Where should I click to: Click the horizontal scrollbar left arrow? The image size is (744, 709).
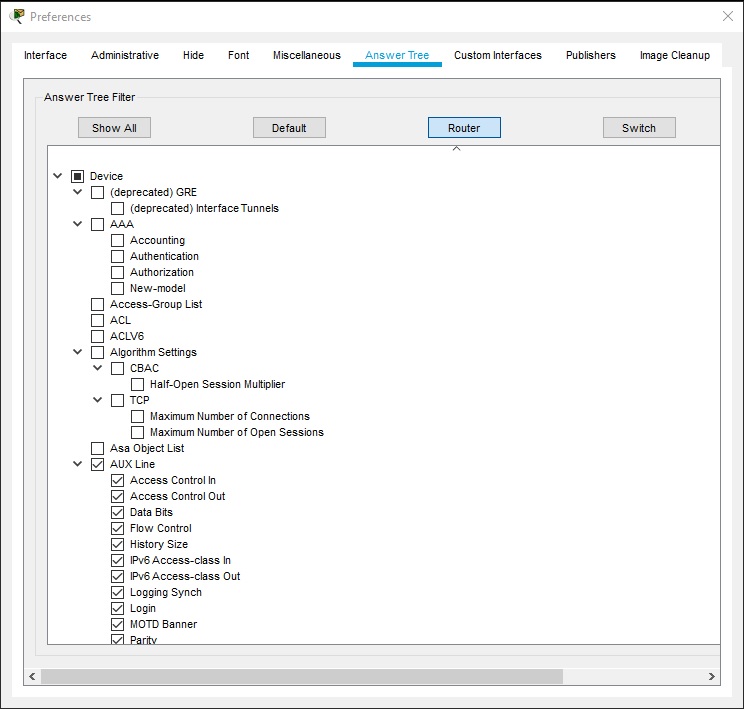point(32,676)
